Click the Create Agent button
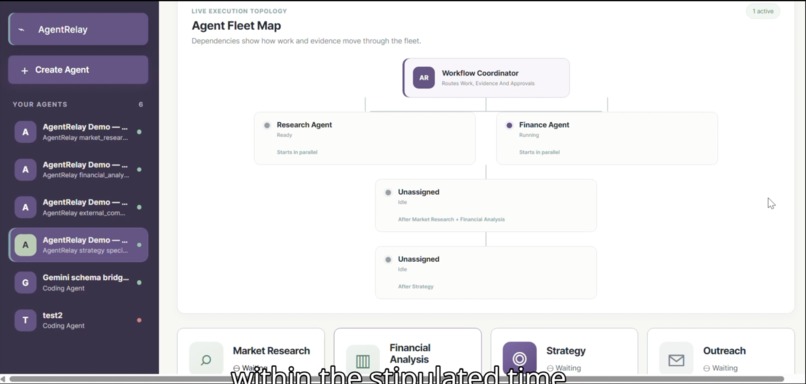Image resolution: width=806 pixels, height=384 pixels. 78,70
